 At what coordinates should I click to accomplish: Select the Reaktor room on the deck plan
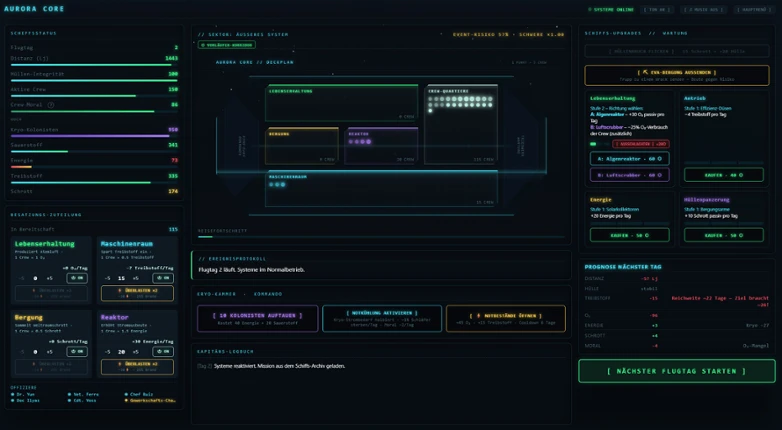[381, 146]
